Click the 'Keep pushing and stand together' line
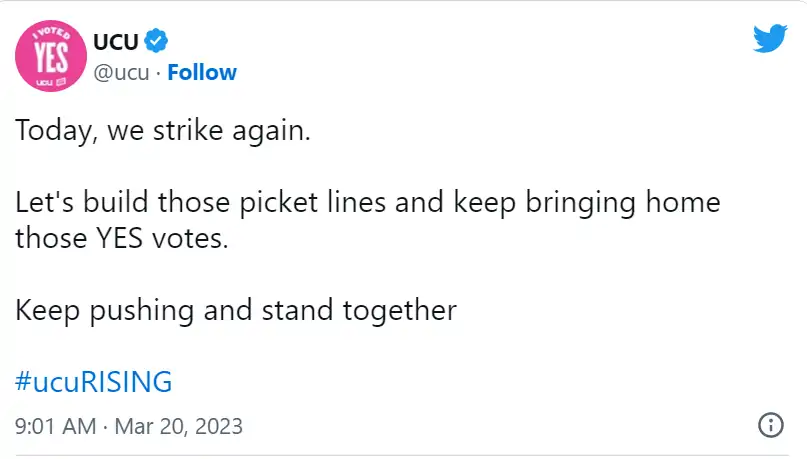 pyautogui.click(x=236, y=310)
